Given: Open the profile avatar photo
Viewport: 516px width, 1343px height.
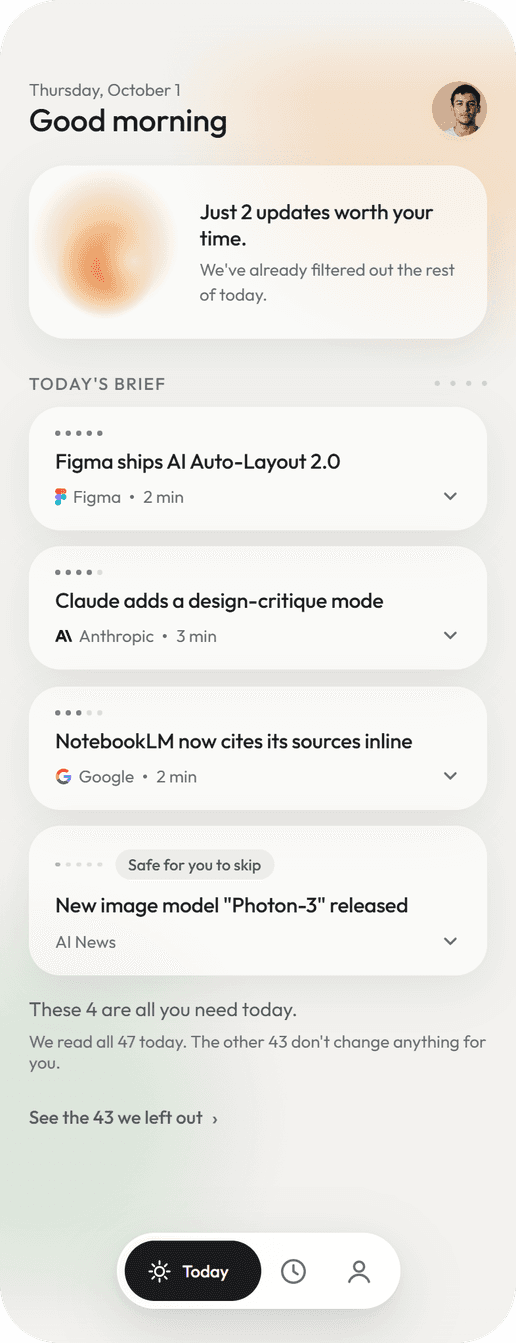Looking at the screenshot, I should click(x=459, y=110).
